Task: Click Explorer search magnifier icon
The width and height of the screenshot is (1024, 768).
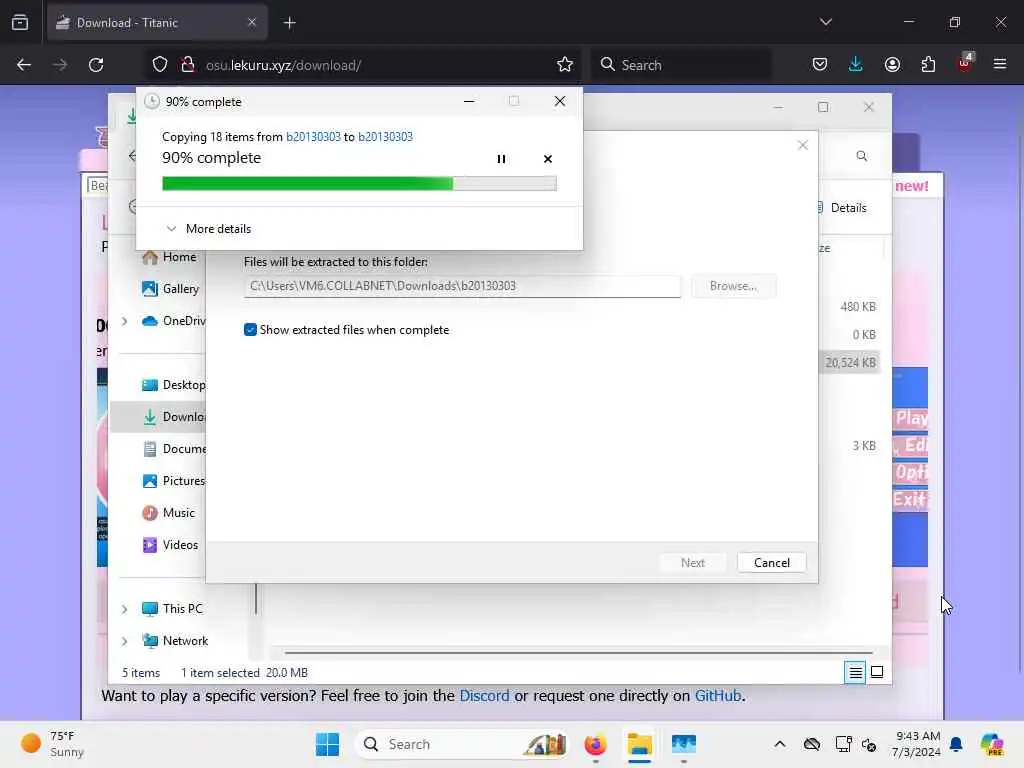Action: 861,156
